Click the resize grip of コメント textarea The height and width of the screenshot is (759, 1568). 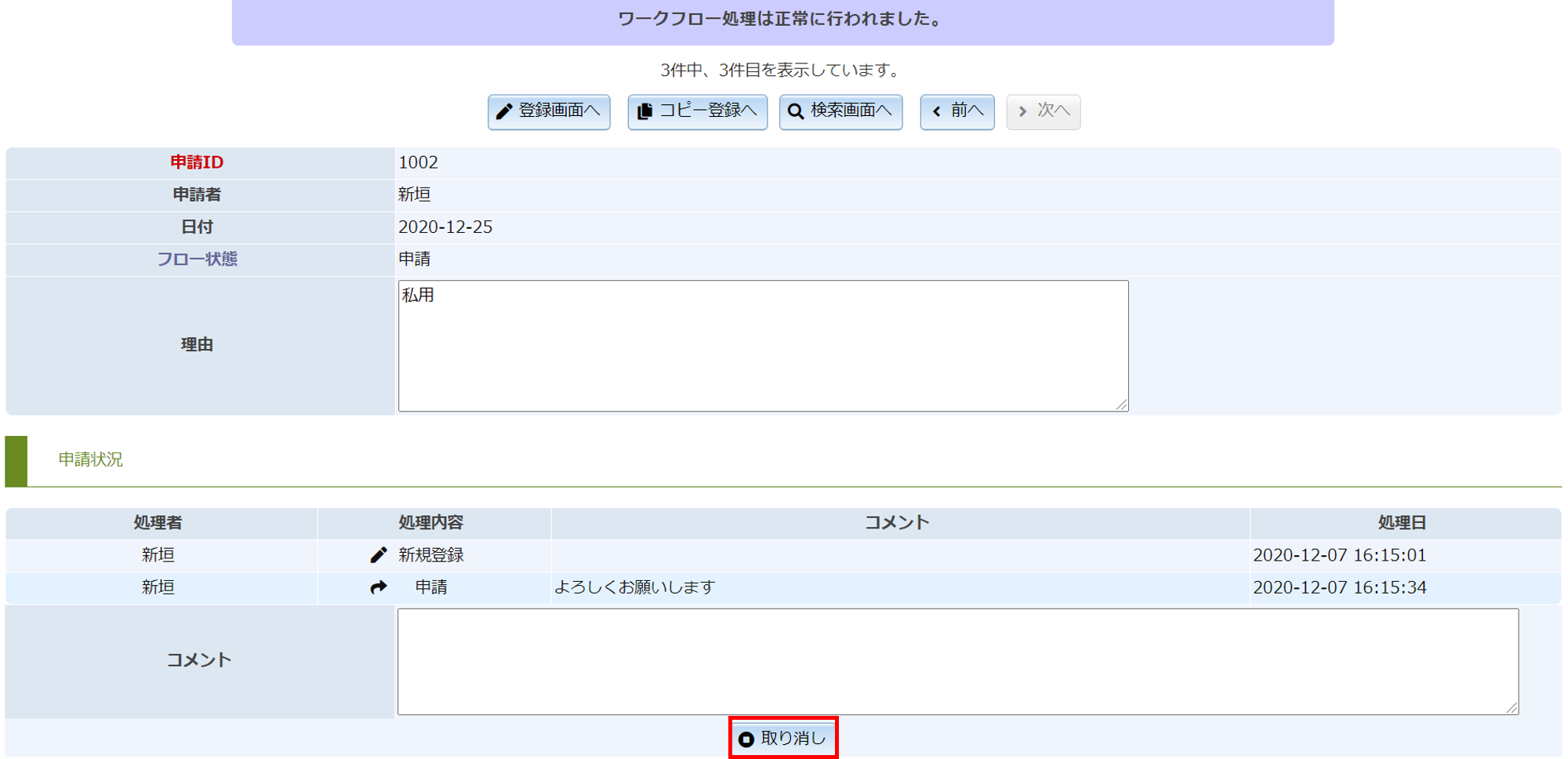point(1512,708)
